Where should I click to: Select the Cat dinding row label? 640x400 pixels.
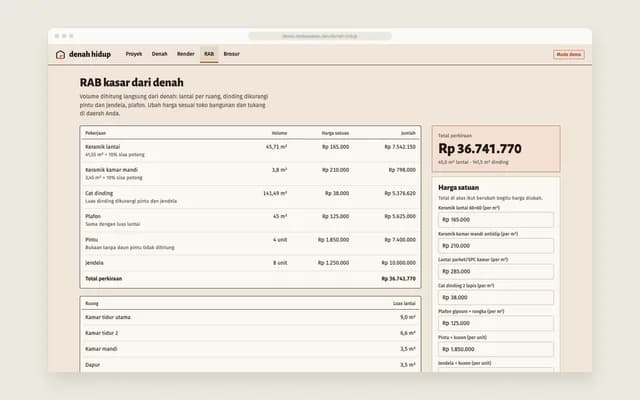[99, 193]
